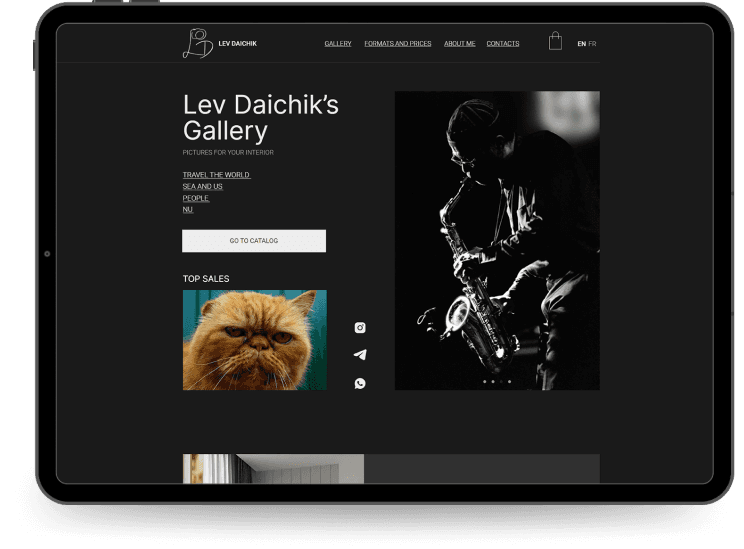Open the NU category link
The image size is (744, 549).
click(x=188, y=209)
